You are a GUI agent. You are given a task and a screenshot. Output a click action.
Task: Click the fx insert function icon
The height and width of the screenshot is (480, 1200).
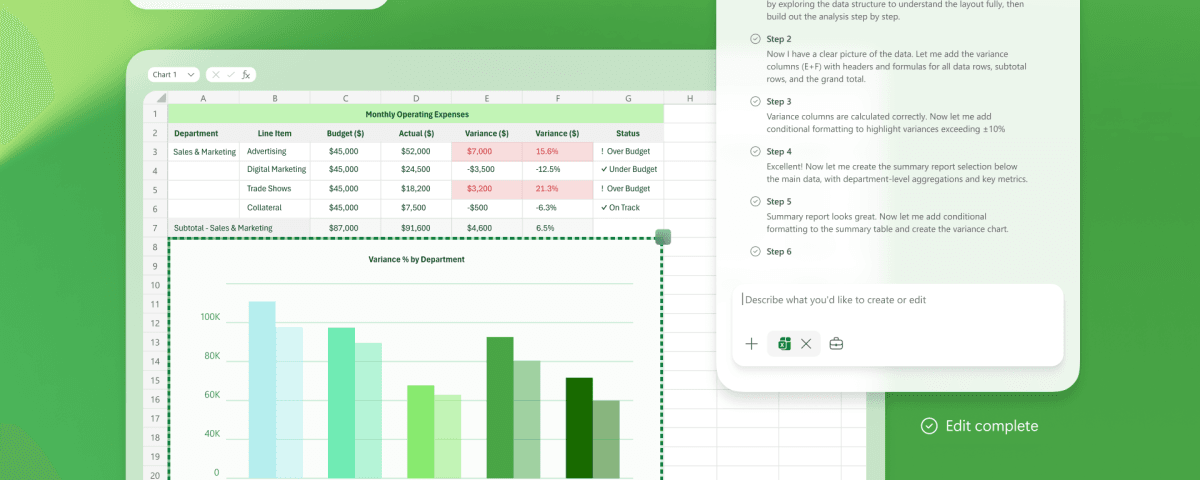point(246,75)
